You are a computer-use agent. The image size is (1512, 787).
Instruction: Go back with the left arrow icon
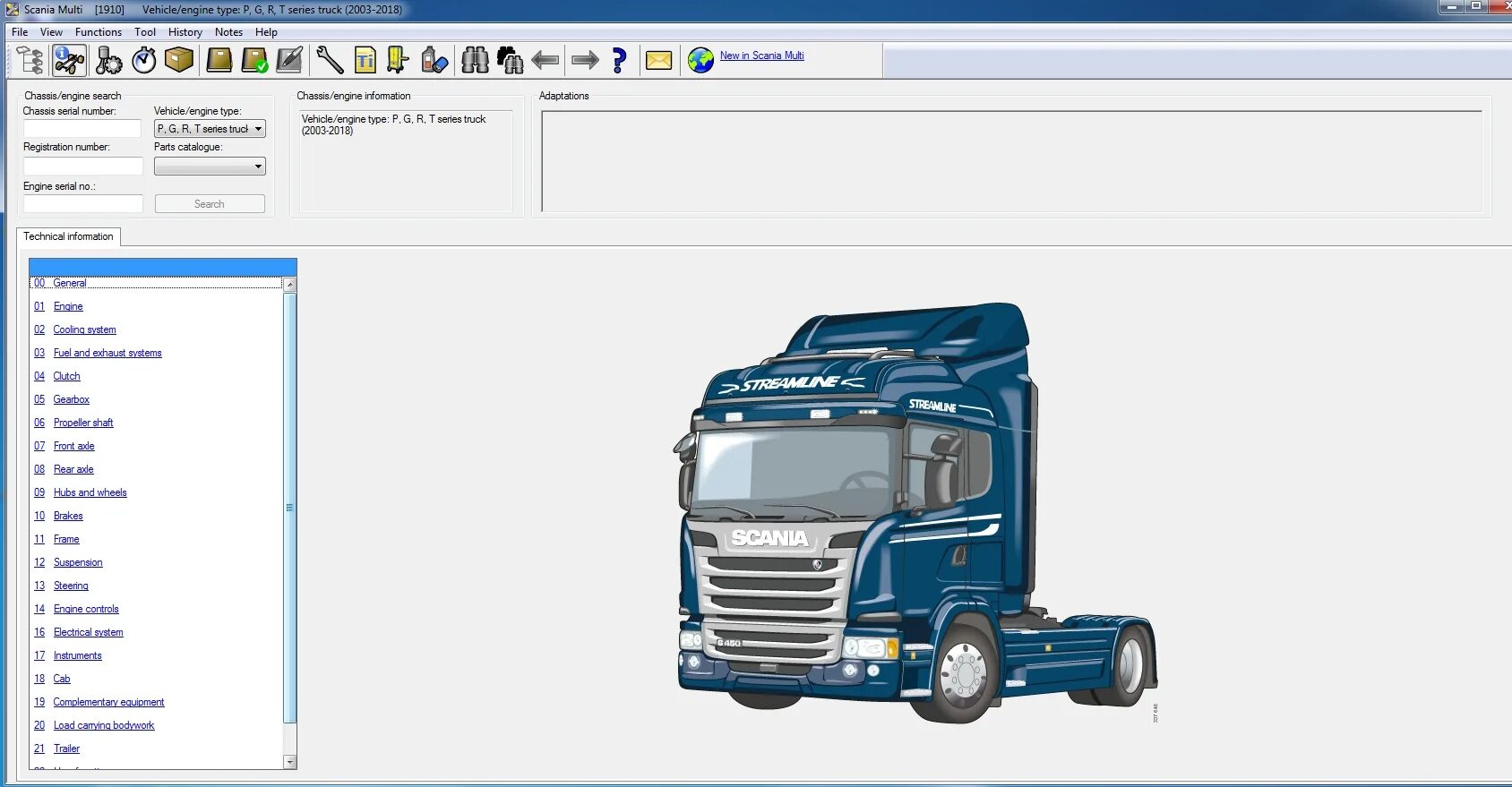click(x=545, y=60)
